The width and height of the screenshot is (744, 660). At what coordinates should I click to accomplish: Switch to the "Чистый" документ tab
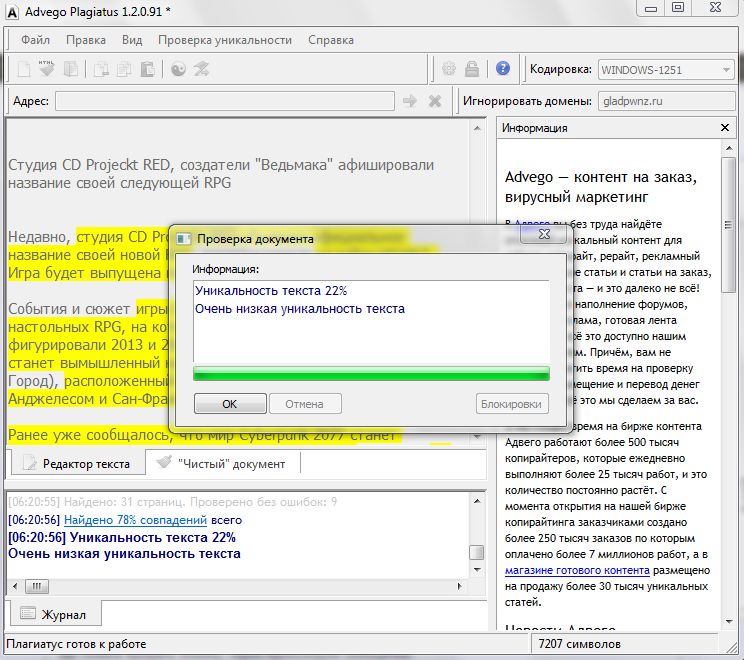tap(226, 463)
